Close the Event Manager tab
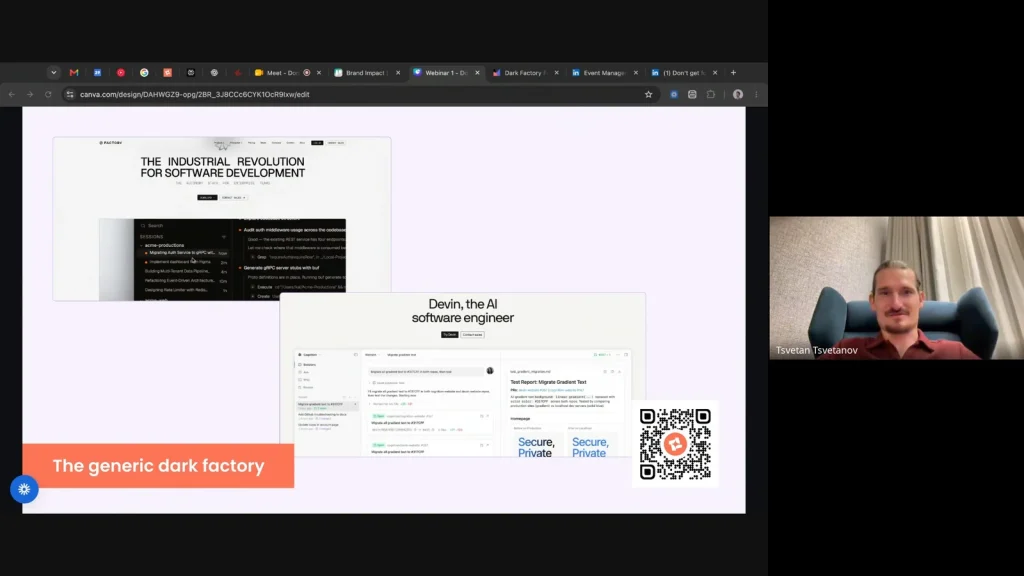 (635, 72)
